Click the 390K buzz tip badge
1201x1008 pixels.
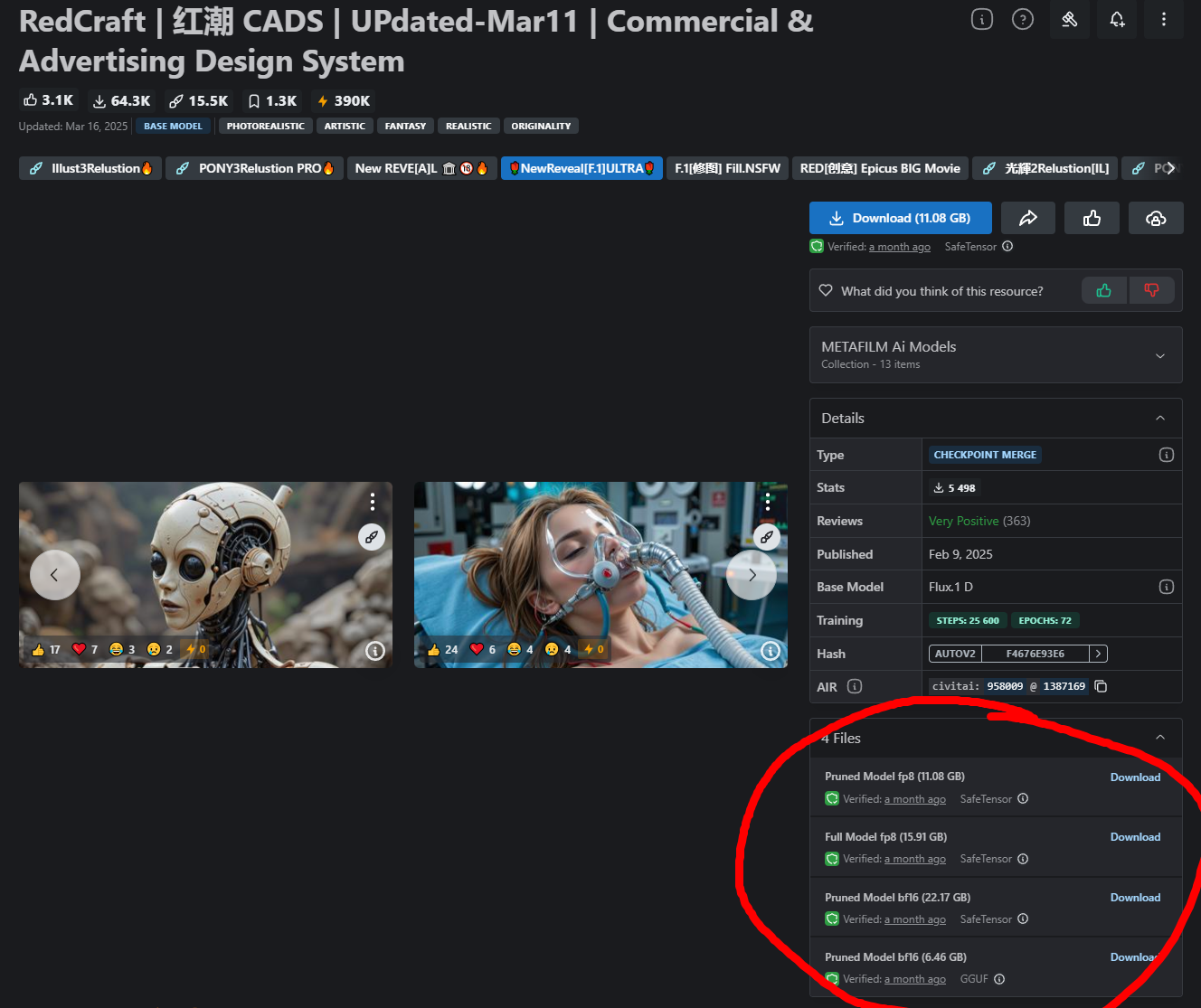[x=344, y=100]
